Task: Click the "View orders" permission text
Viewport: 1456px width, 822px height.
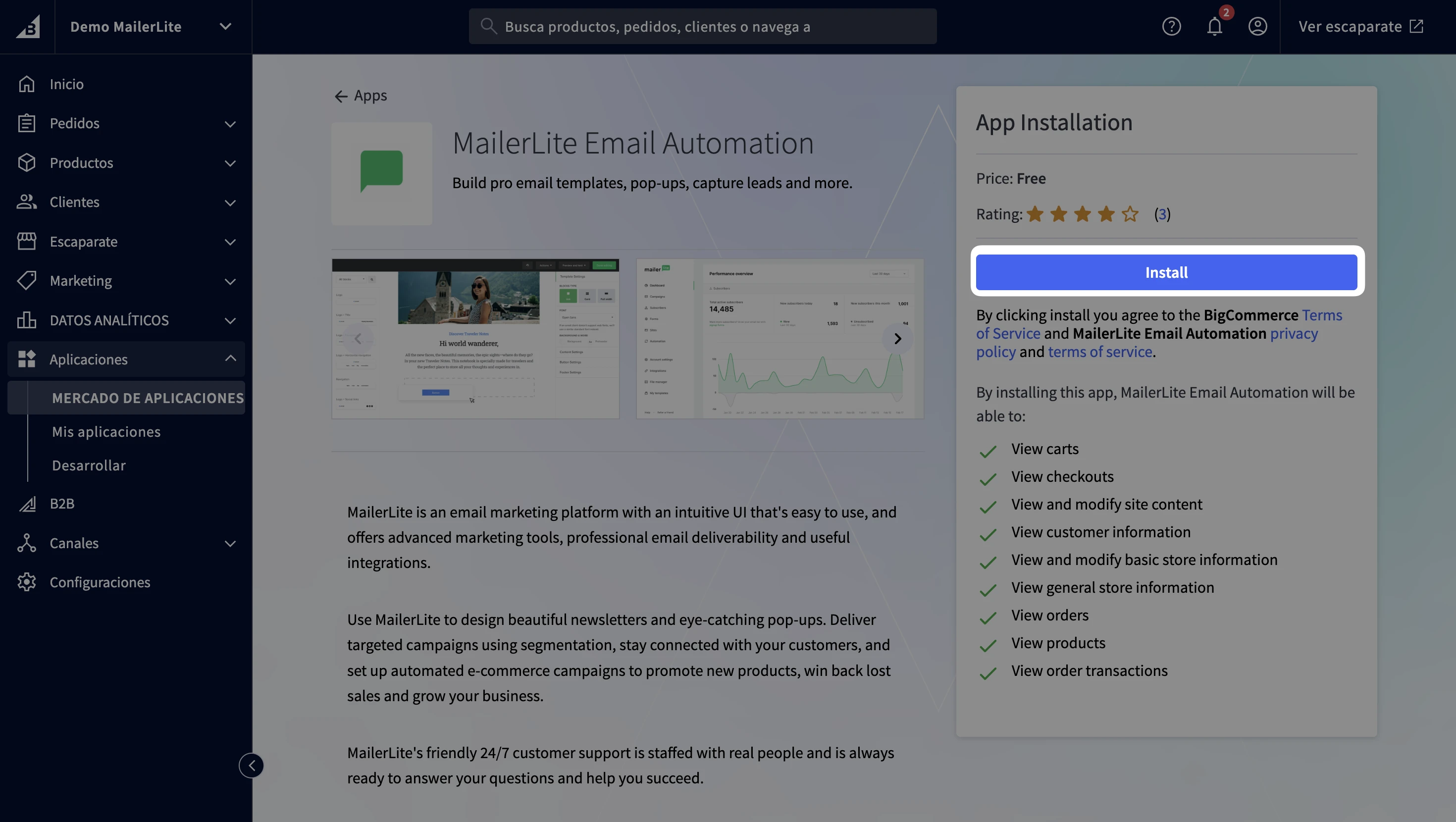Action: (x=1049, y=615)
